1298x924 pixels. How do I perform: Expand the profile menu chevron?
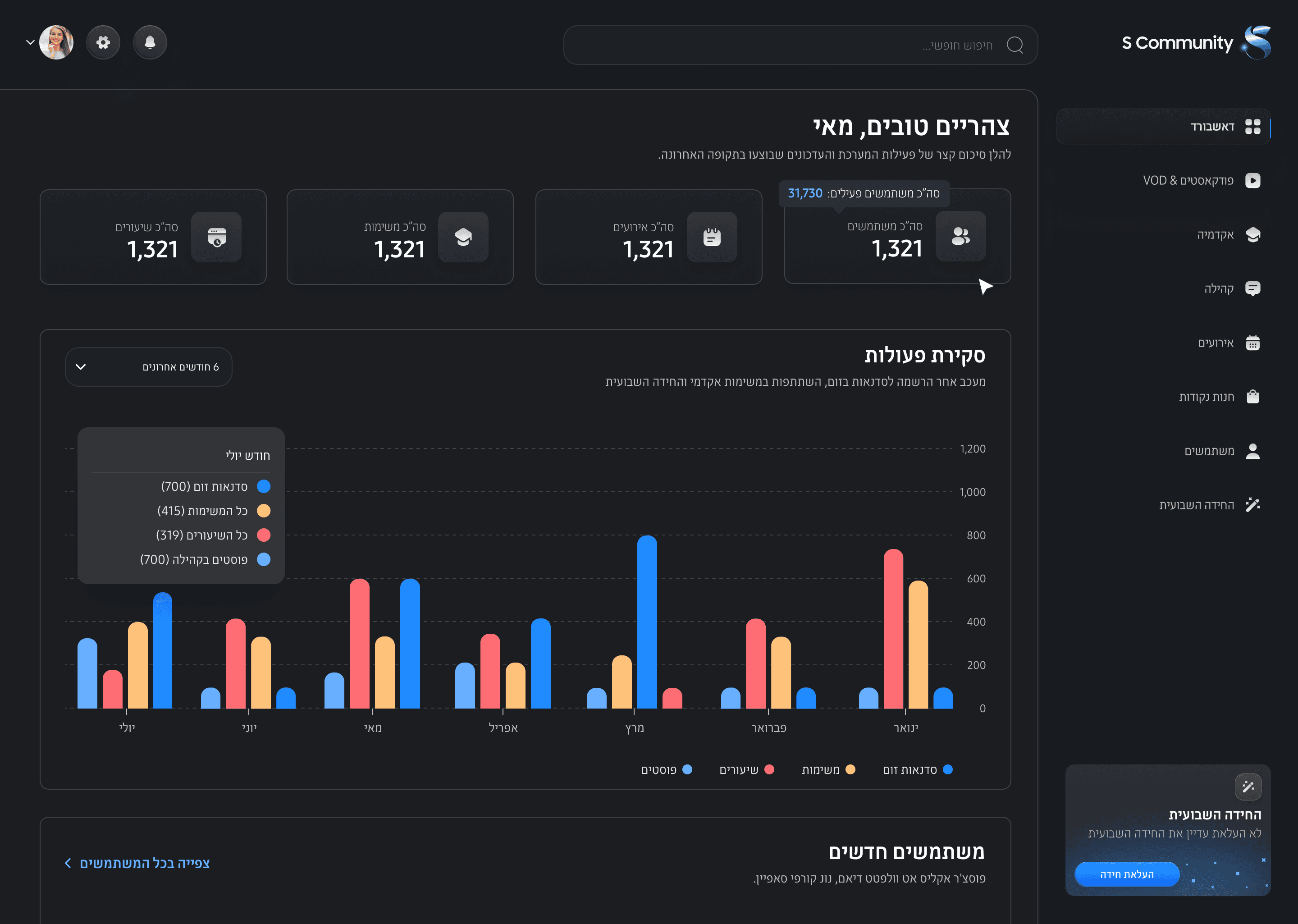[x=30, y=42]
